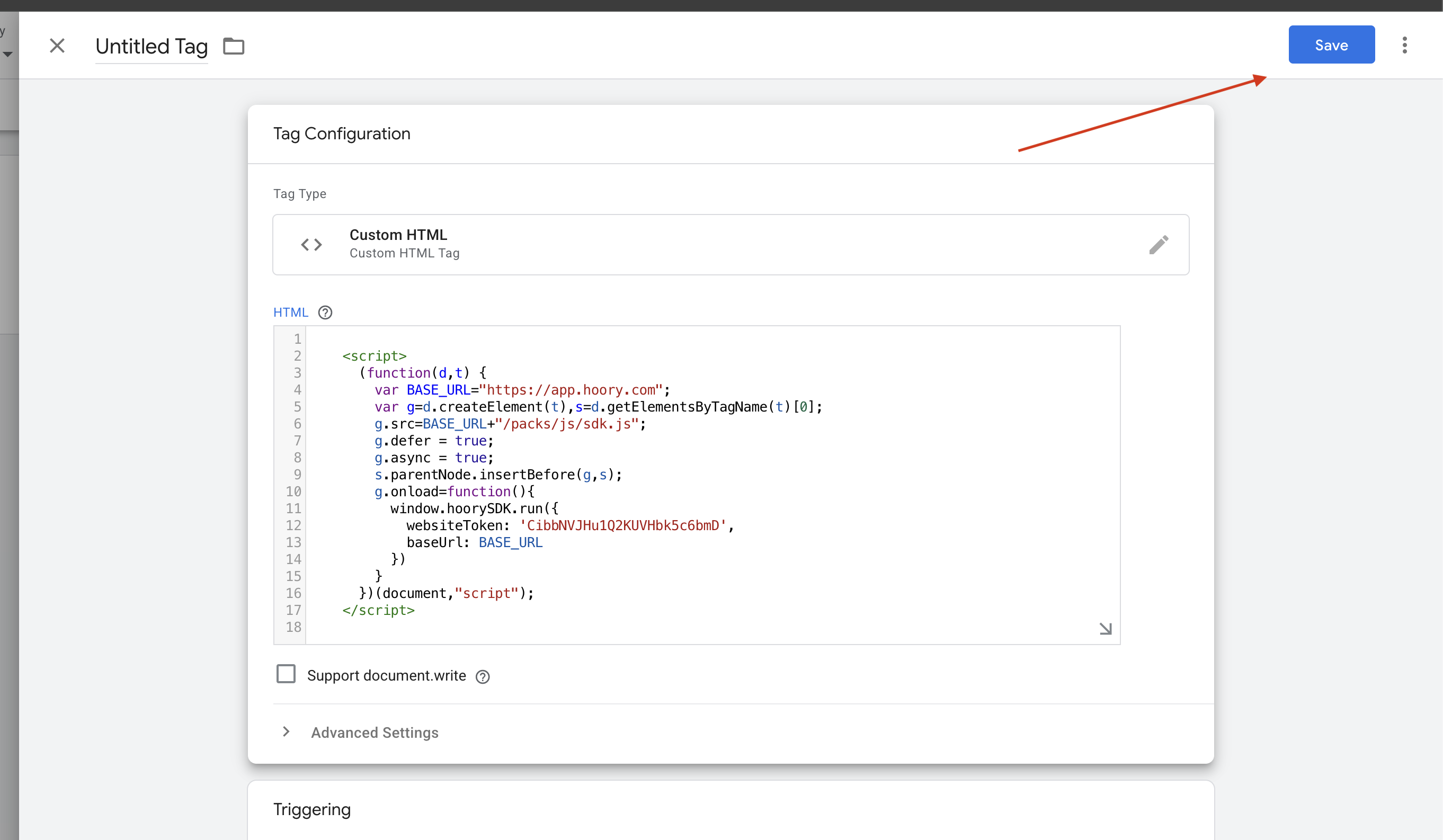Screen dimensions: 1443x840
Task: Click the HTML field label
Action: pos(291,312)
